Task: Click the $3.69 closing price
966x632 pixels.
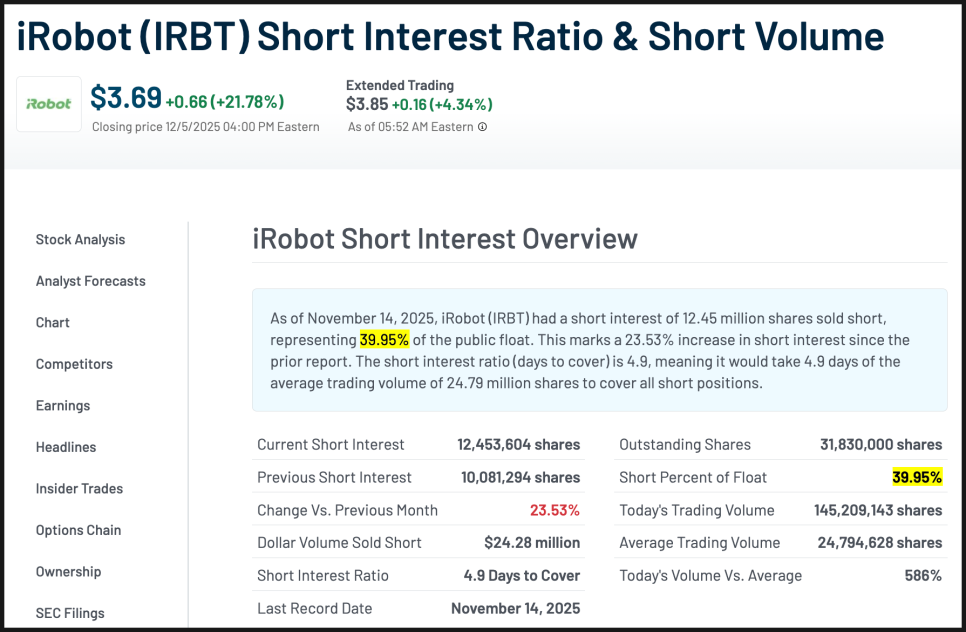Action: 126,99
